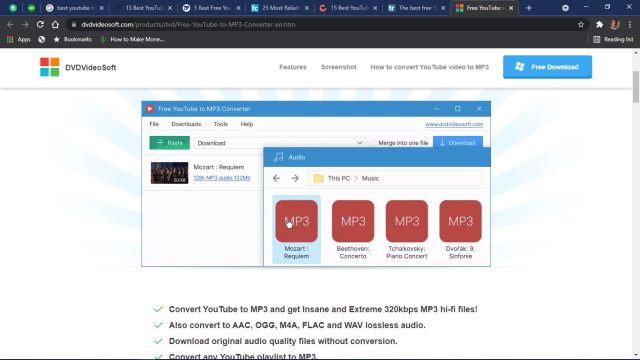
Task: Reload the current page
Action: point(40,24)
